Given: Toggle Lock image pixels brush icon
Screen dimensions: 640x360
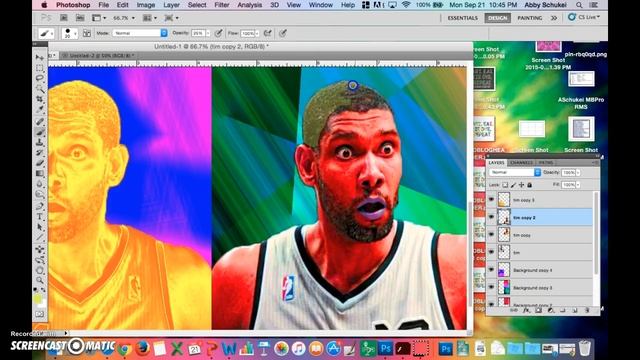Looking at the screenshot, I should coord(513,185).
